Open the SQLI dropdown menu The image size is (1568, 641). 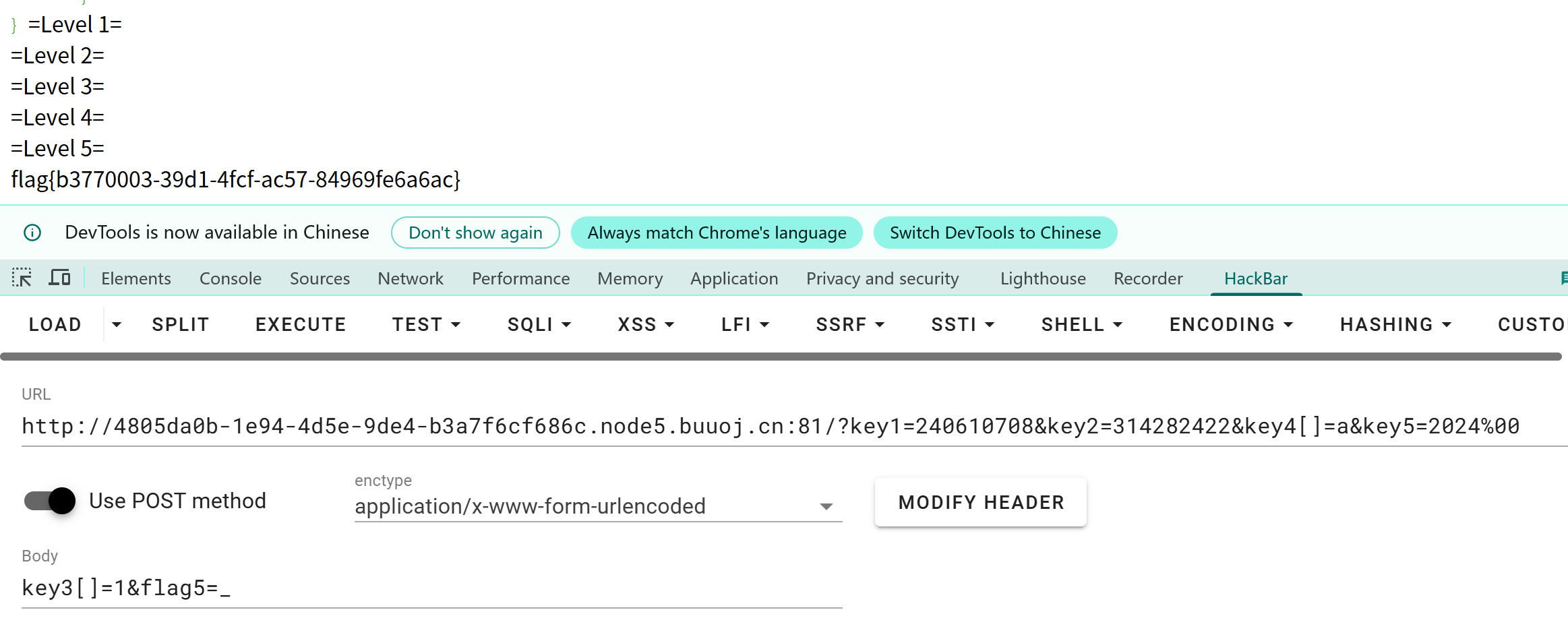tap(539, 325)
